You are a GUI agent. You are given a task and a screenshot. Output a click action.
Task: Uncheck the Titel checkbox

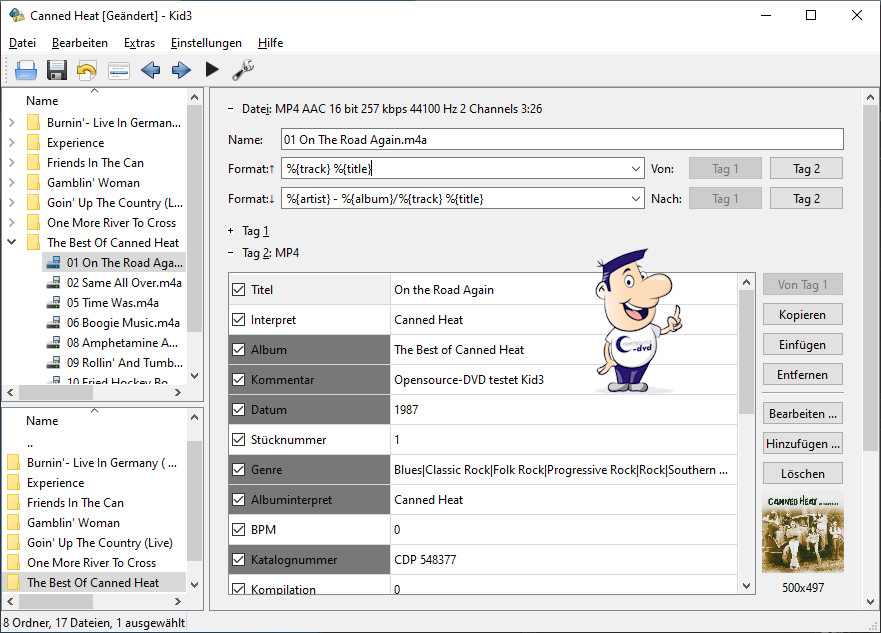238,290
